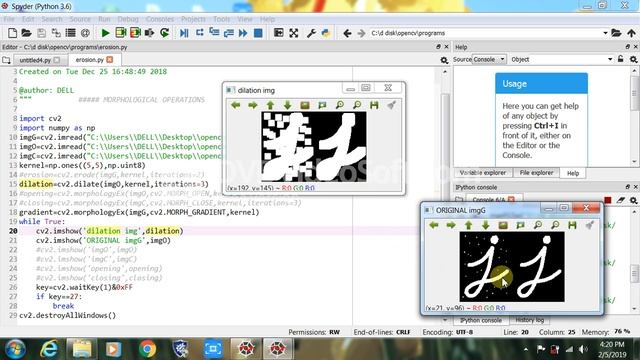Image resolution: width=640 pixels, height=360 pixels.
Task: Open the Windows Start menu
Action: tap(16, 349)
